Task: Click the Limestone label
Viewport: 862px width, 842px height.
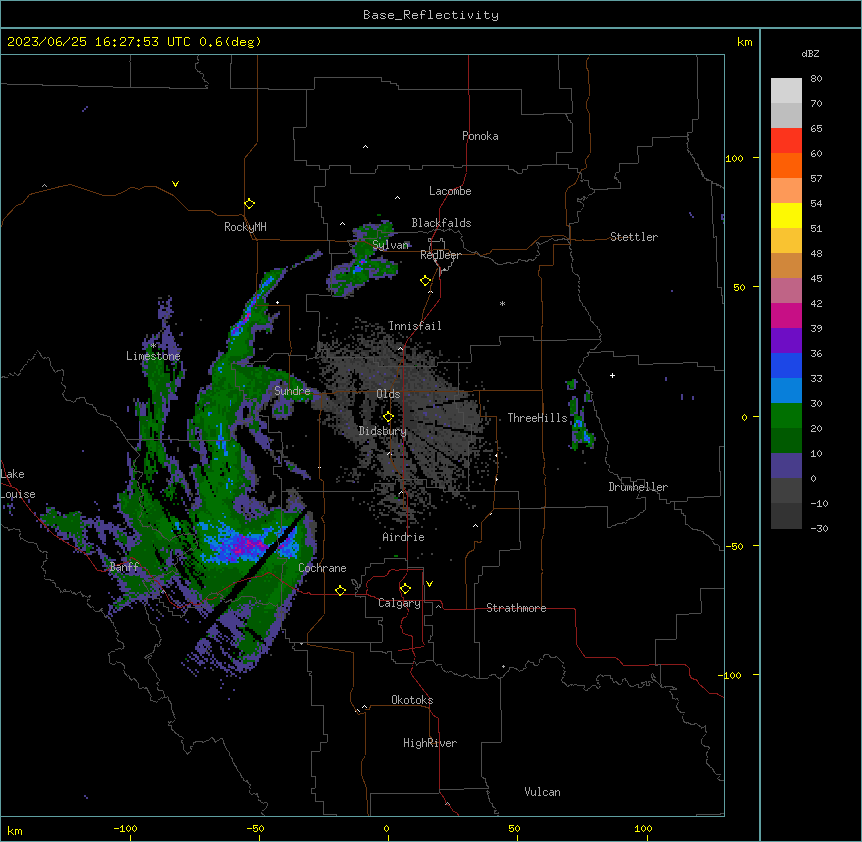Action: [x=153, y=356]
